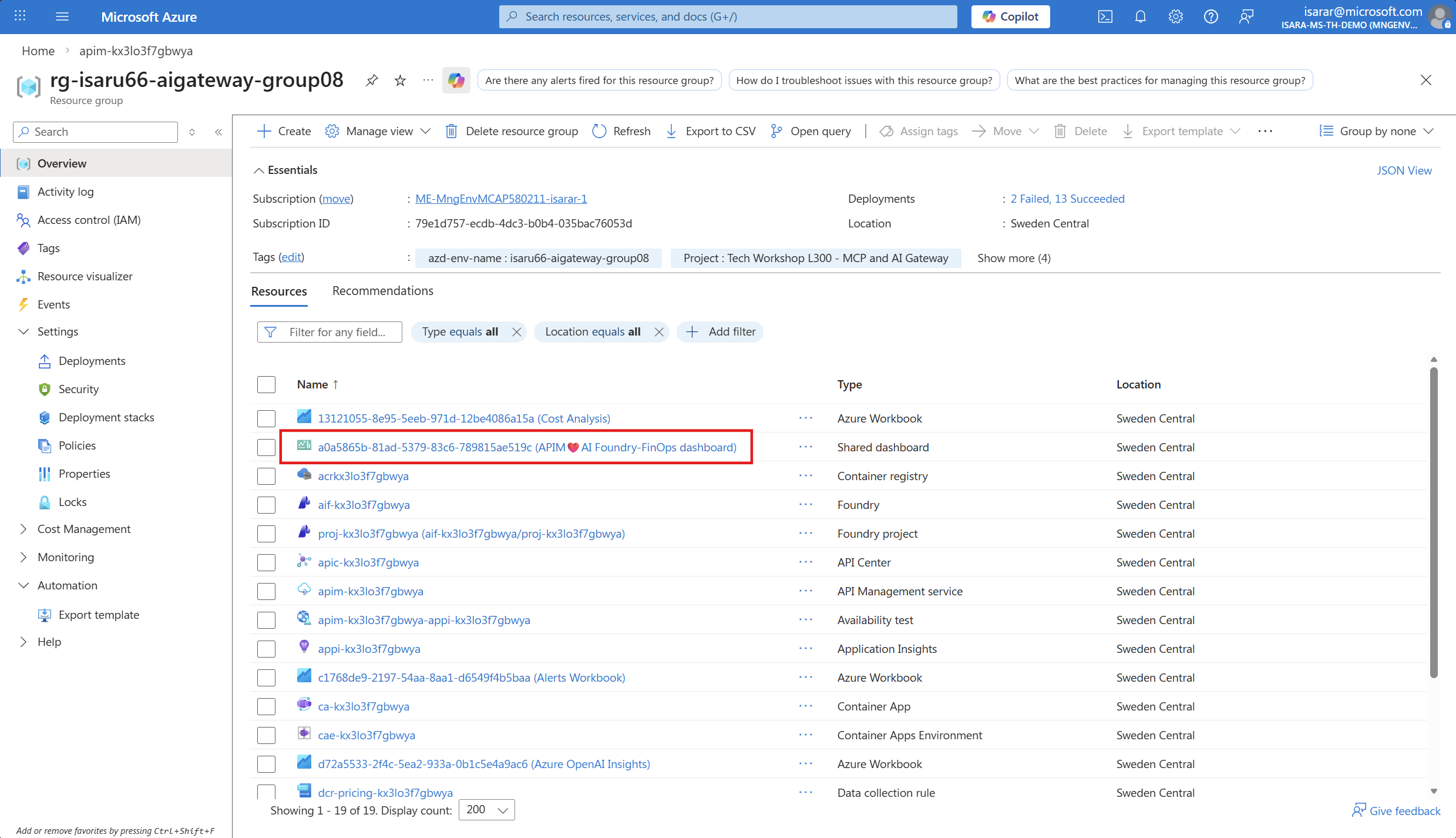Select checkbox for apic-kx3lo3f7gbwya row

(x=266, y=562)
